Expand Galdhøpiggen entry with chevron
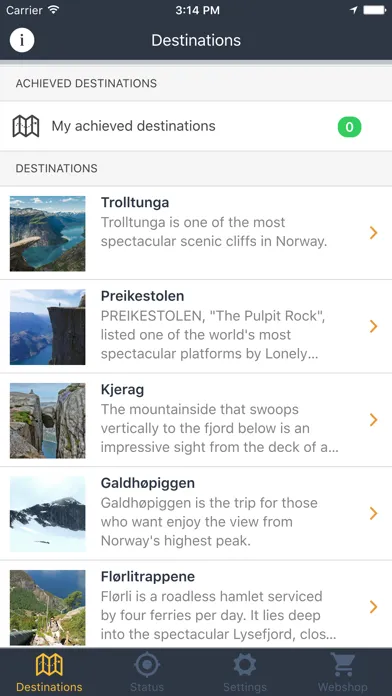392x696 pixels. pyautogui.click(x=374, y=514)
